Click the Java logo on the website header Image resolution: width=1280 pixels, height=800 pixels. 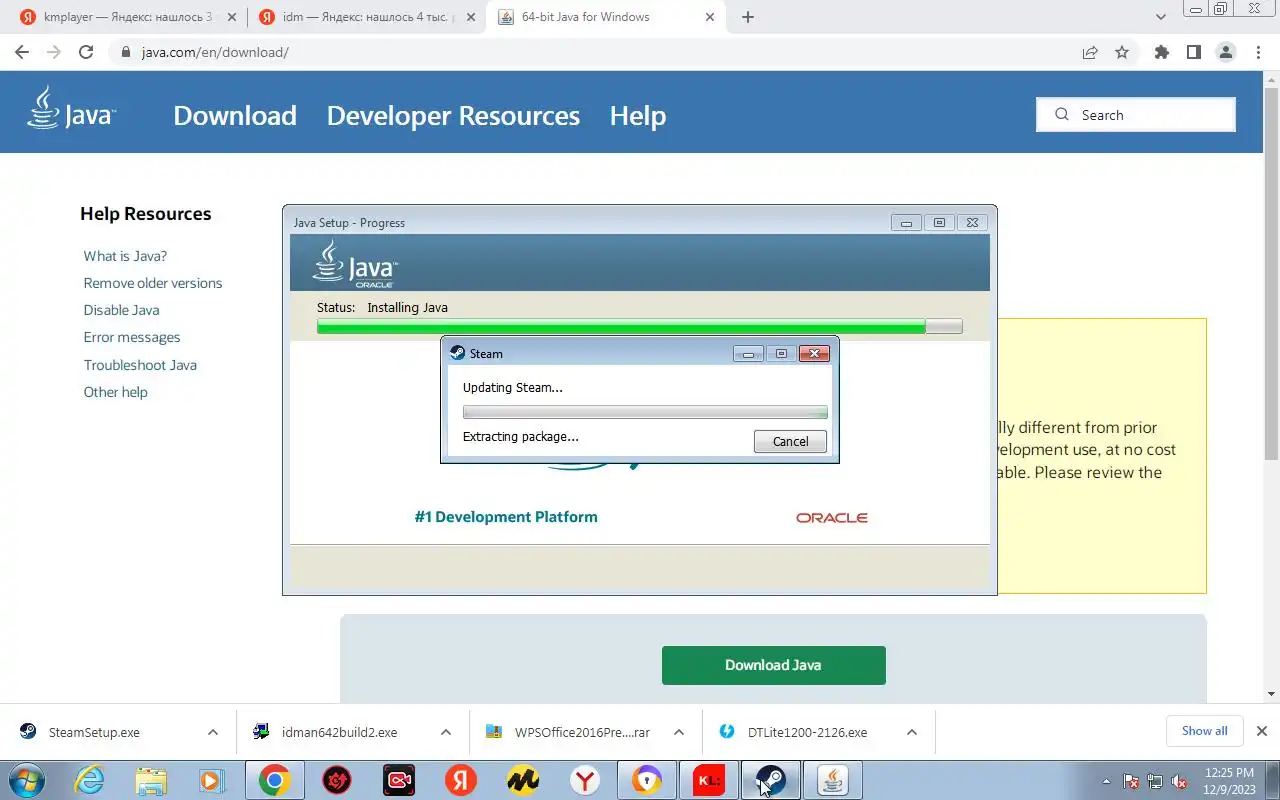71,108
